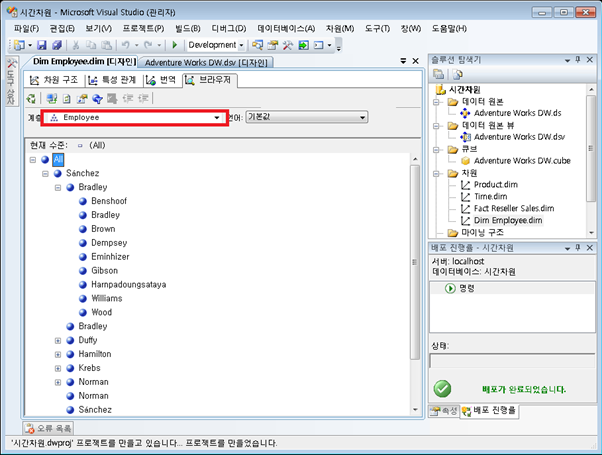Collapse the expanded Bradley node
This screenshot has width=602, height=455.
(58, 187)
